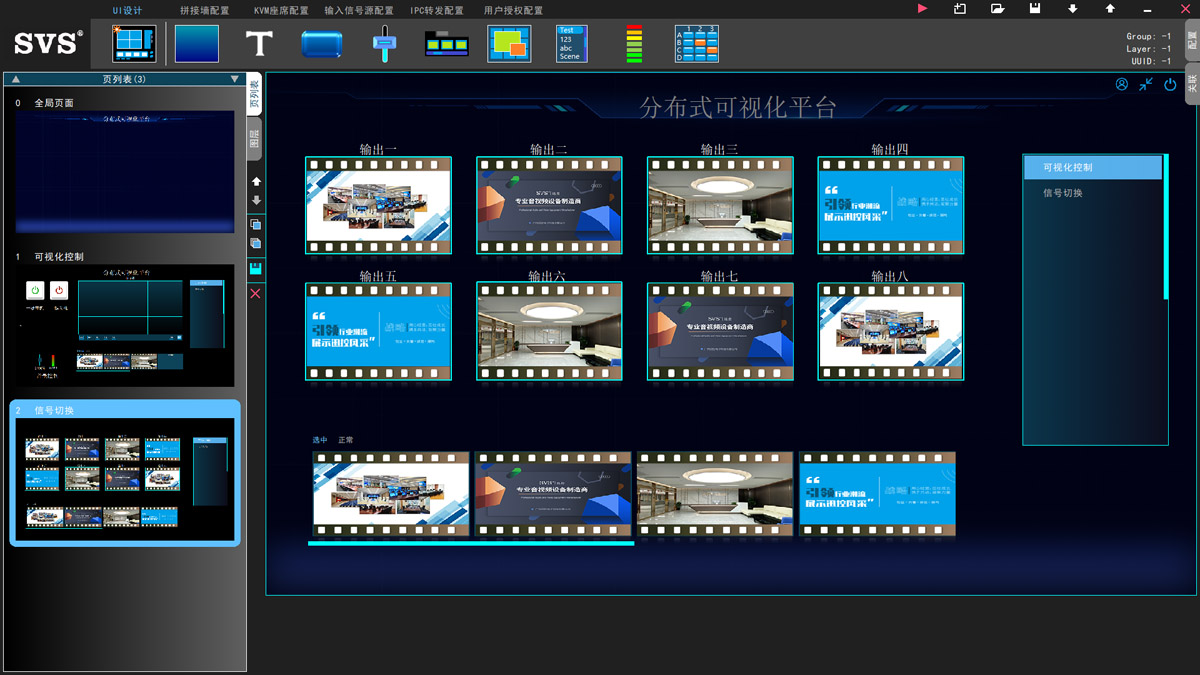
Task: Select the 可视化控制 page thumbnail
Action: [x=125, y=325]
